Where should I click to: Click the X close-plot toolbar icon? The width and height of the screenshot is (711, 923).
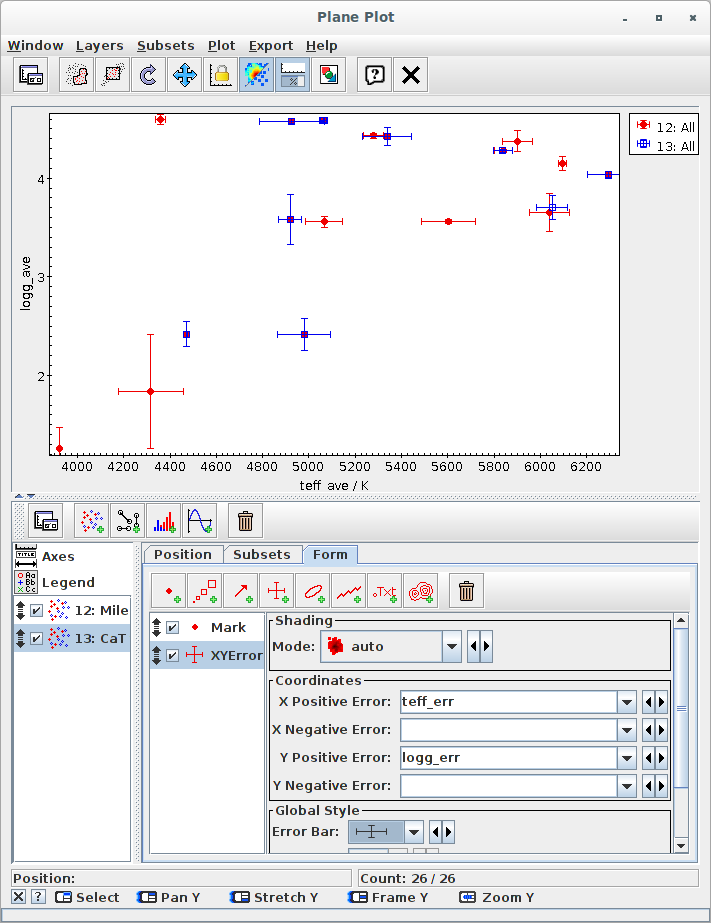pos(411,75)
